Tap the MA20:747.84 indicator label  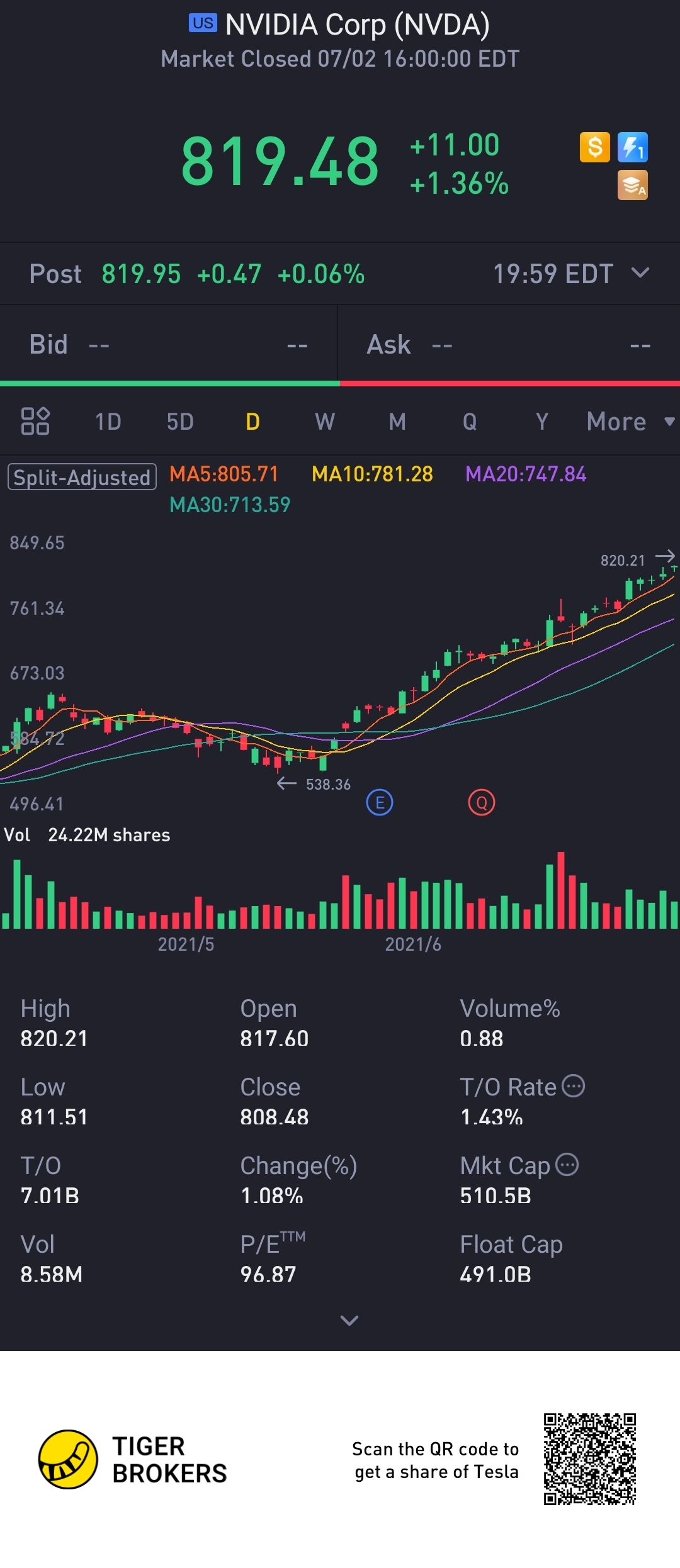(526, 474)
